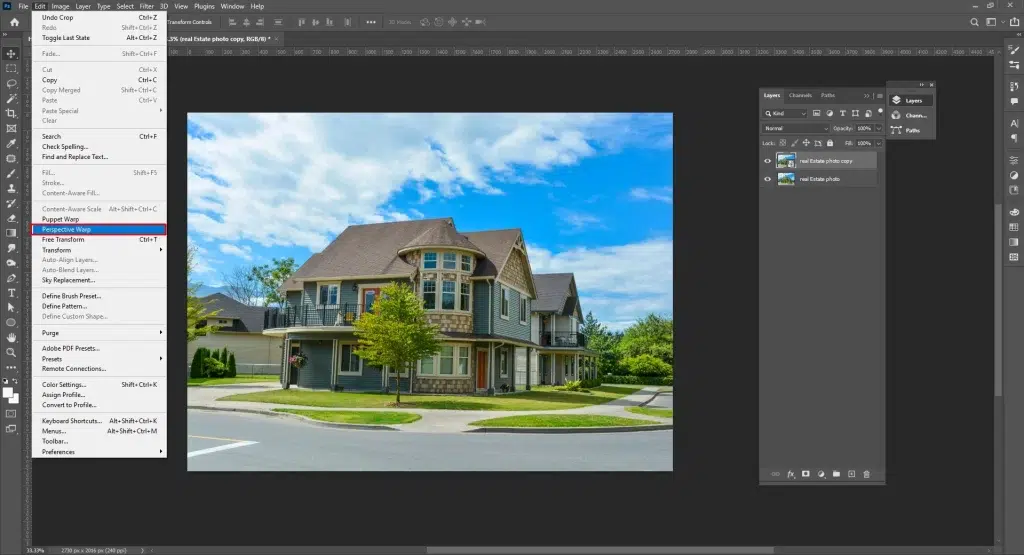This screenshot has height=555, width=1024.
Task: Open the Filter menu
Action: 146,6
